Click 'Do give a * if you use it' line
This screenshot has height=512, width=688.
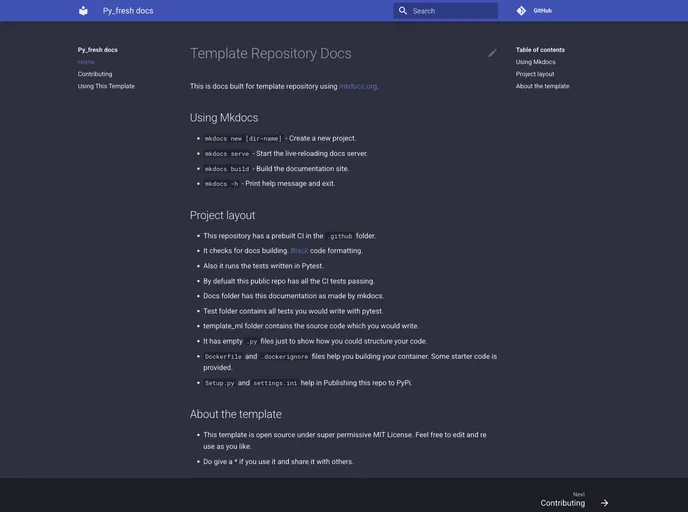[x=278, y=462]
